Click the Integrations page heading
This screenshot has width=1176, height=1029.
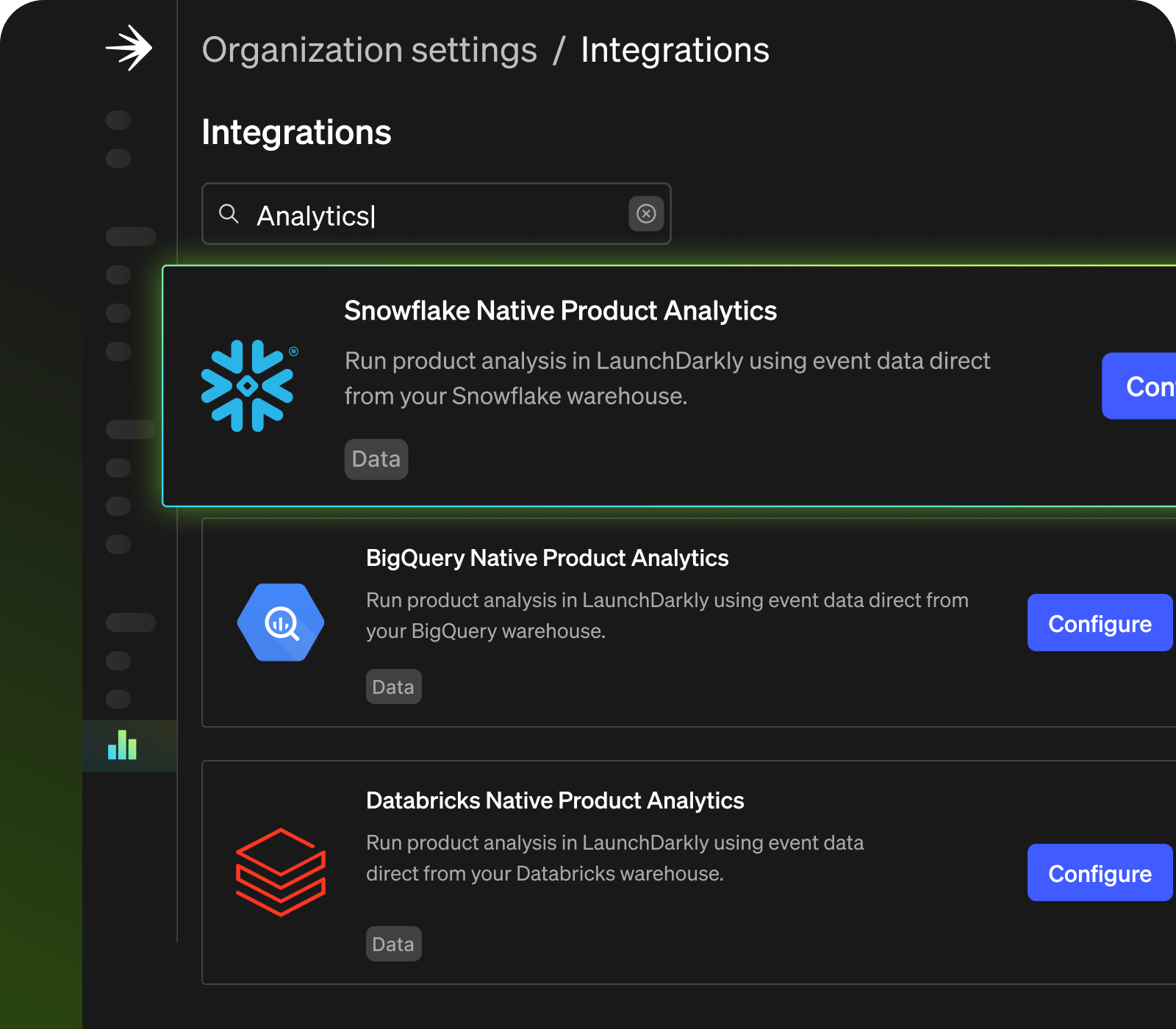(x=296, y=132)
